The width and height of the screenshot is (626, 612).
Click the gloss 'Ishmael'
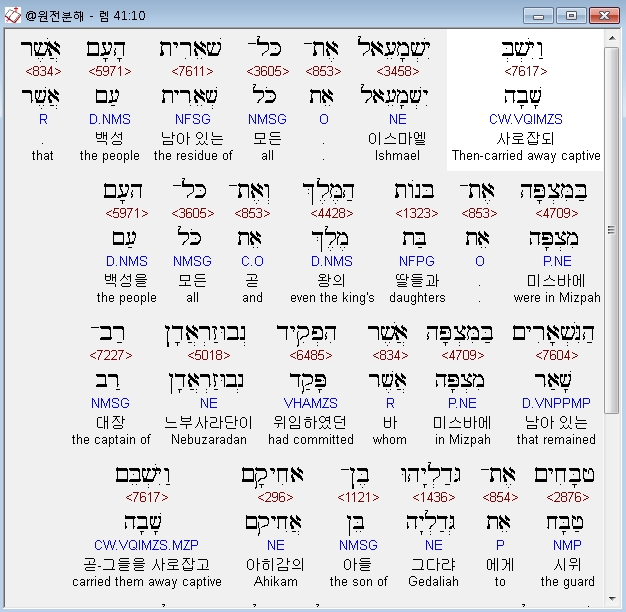coord(397,156)
